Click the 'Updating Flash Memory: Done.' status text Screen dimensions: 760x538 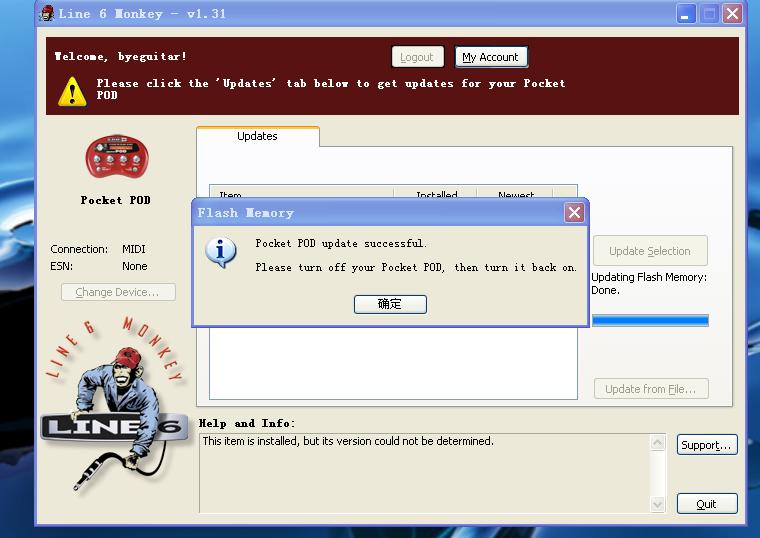[649, 284]
